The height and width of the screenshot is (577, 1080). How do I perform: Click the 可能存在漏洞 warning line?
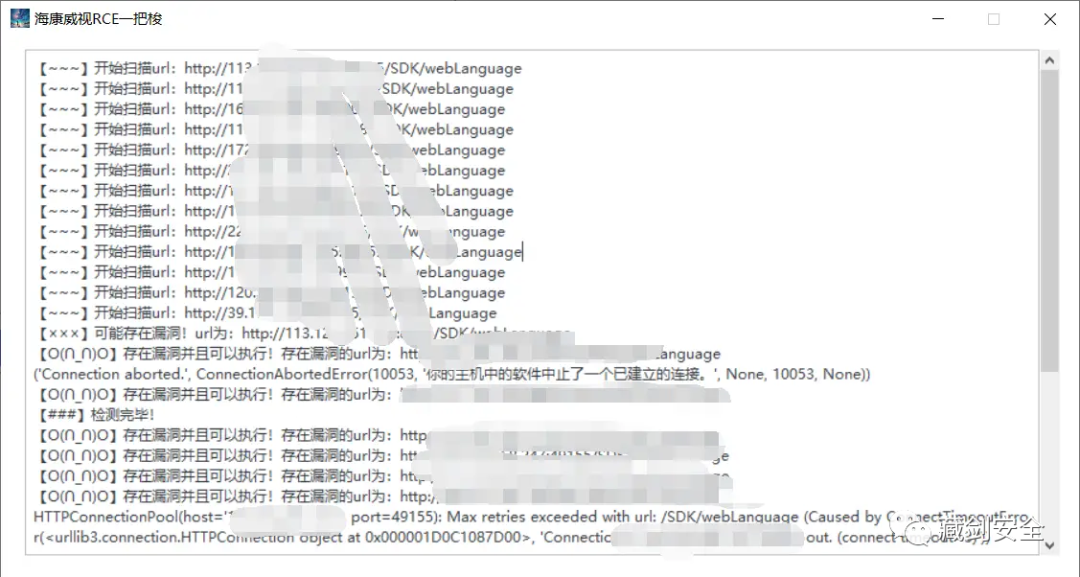click(303, 334)
